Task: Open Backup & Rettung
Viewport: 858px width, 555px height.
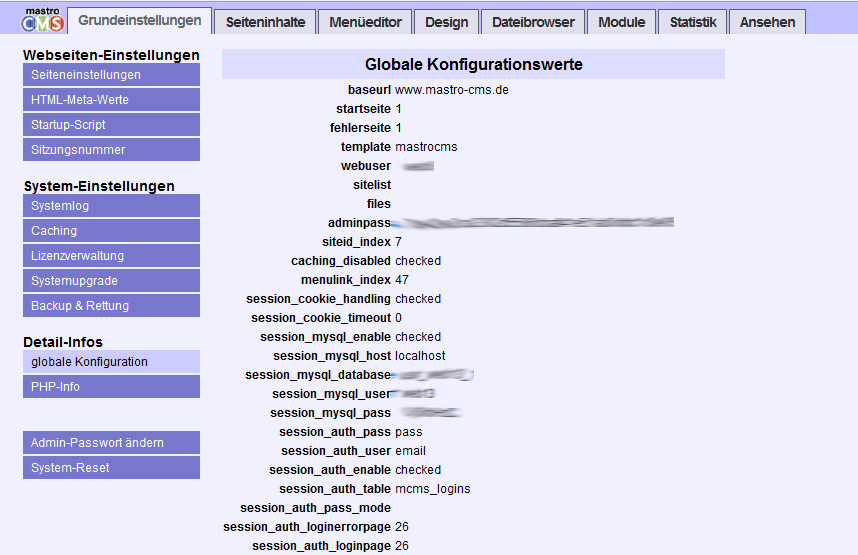Action: tap(111, 305)
